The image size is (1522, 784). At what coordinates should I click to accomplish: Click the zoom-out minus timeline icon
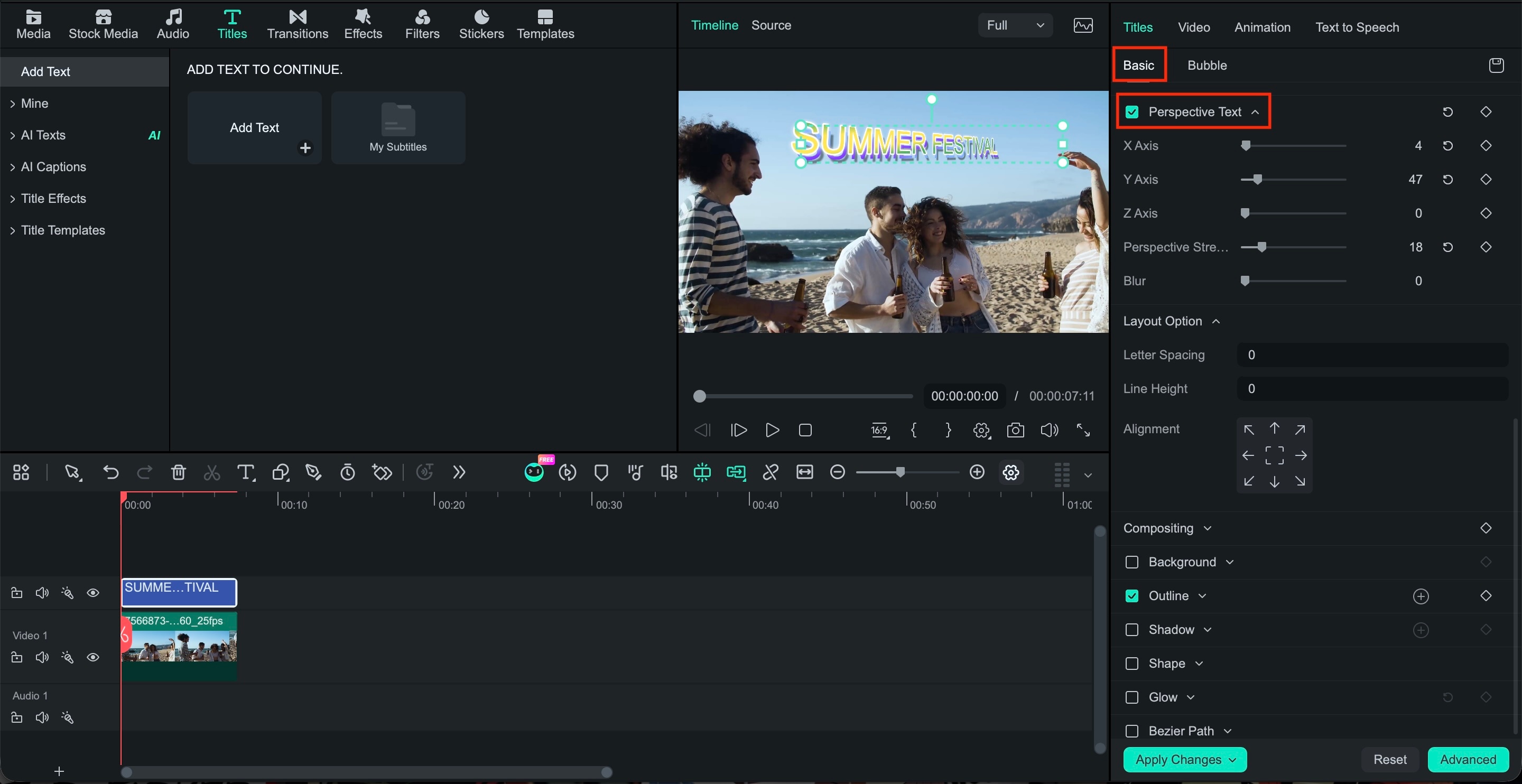837,472
